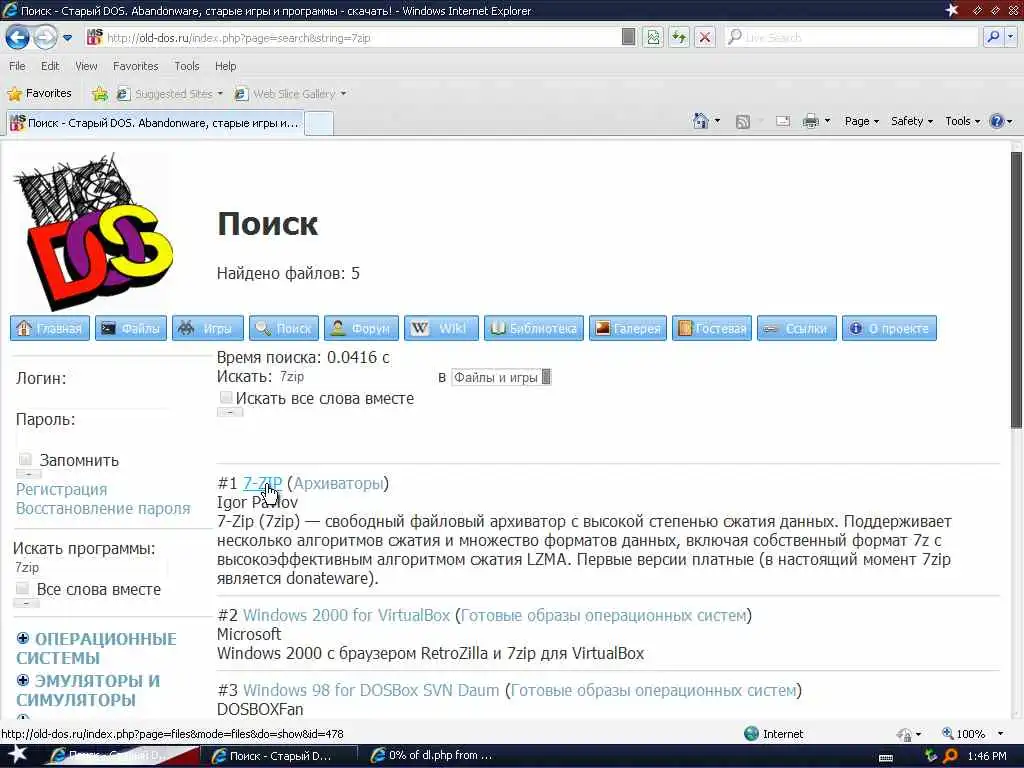Click the Восстановление пароля link
The width and height of the screenshot is (1024, 768).
point(103,508)
